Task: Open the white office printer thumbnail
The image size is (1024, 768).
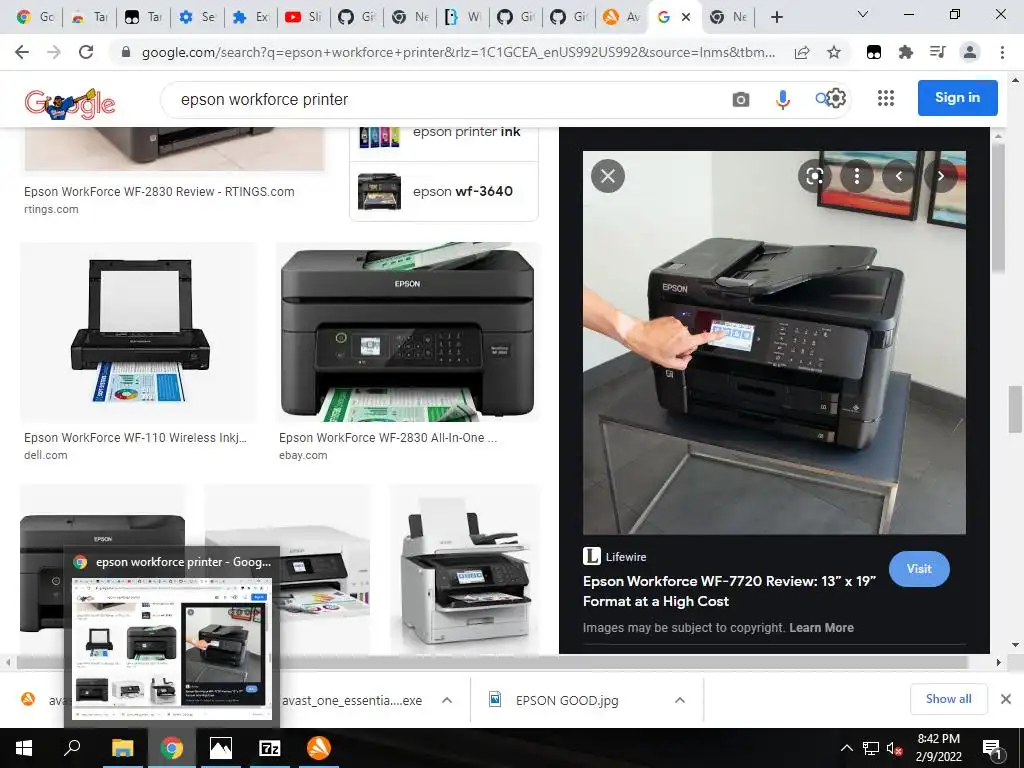Action: pos(465,568)
